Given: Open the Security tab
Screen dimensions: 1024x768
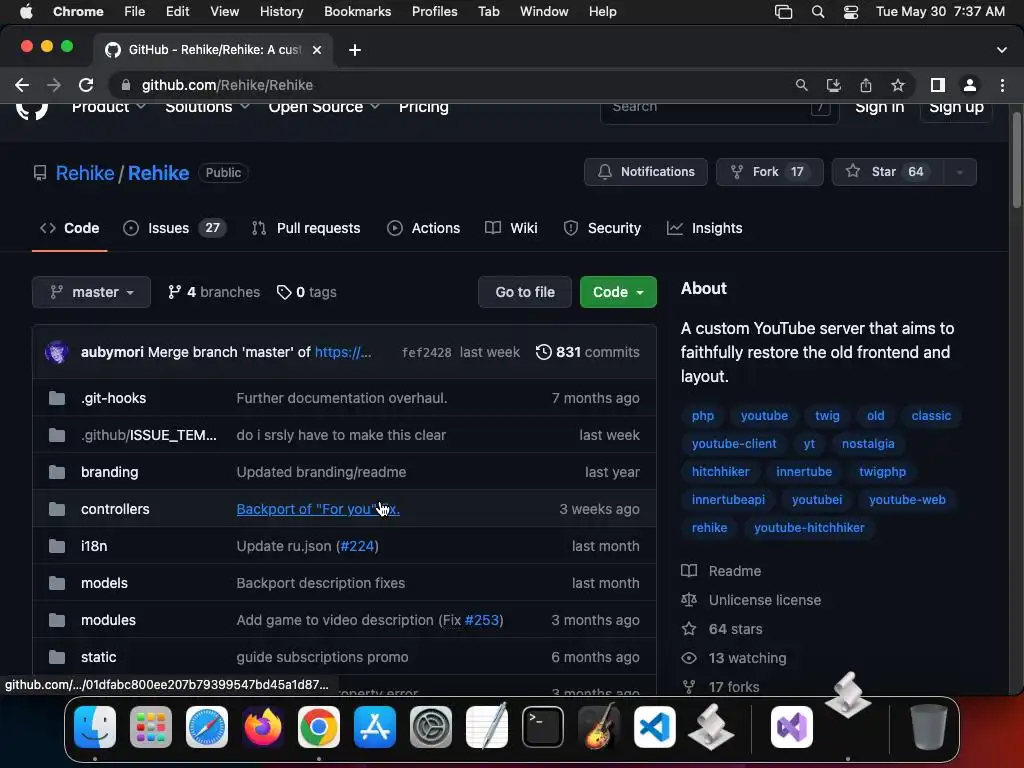Looking at the screenshot, I should (x=602, y=228).
